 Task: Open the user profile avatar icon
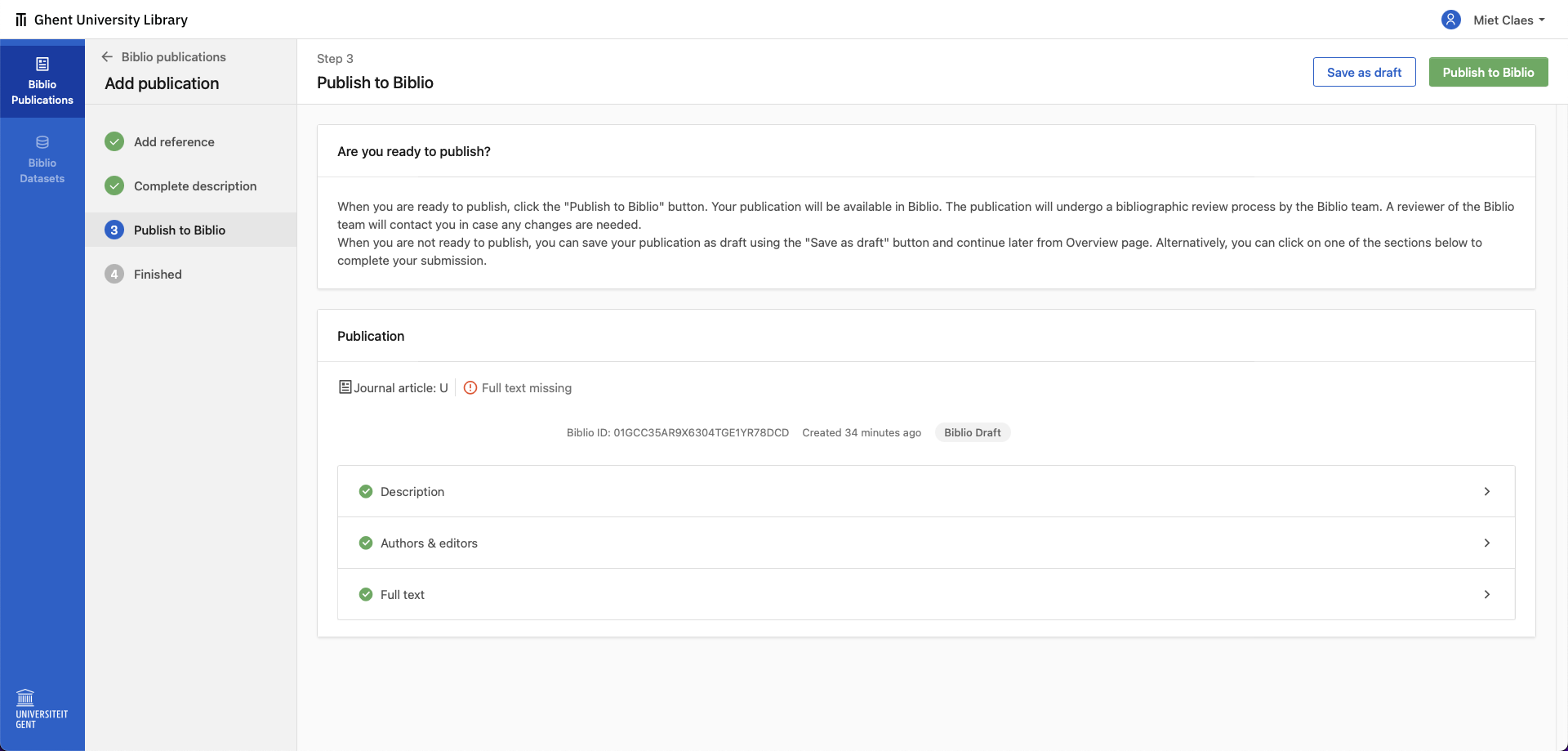point(1450,19)
